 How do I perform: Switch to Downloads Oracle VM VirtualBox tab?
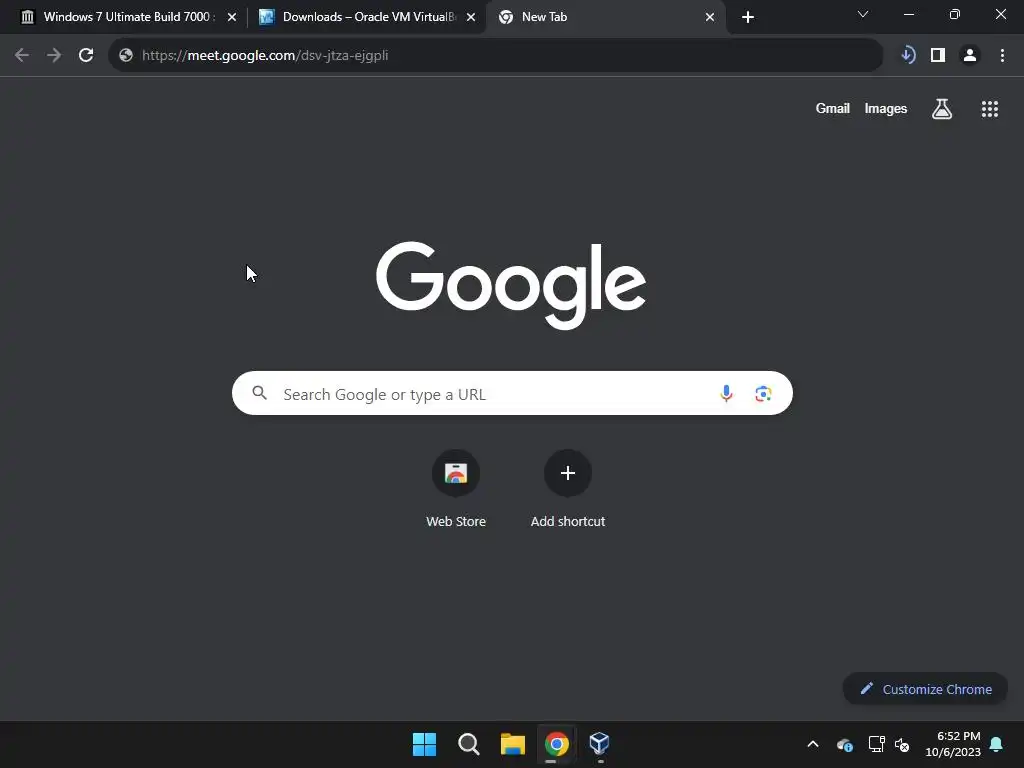pyautogui.click(x=366, y=17)
